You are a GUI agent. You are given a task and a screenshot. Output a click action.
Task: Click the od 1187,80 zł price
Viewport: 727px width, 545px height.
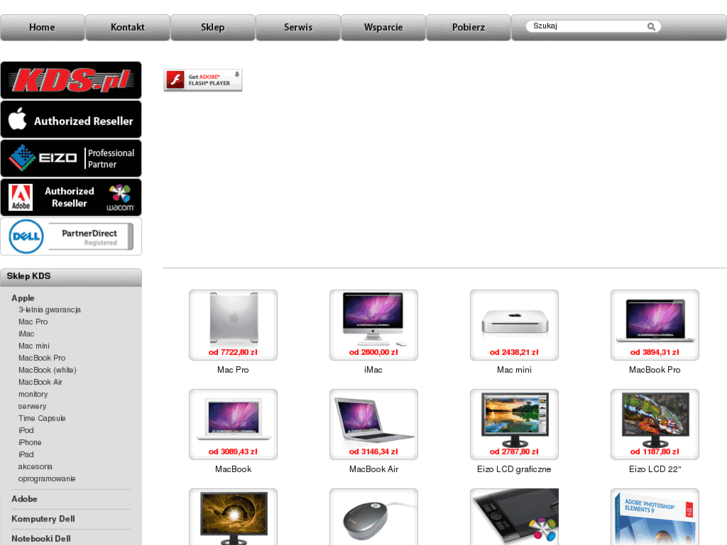tap(655, 451)
